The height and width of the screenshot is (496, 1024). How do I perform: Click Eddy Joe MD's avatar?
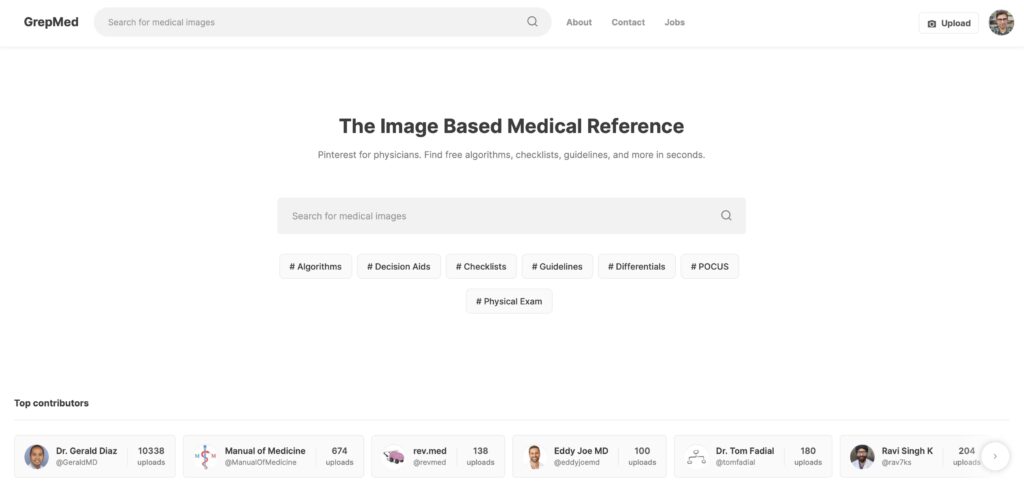point(534,457)
